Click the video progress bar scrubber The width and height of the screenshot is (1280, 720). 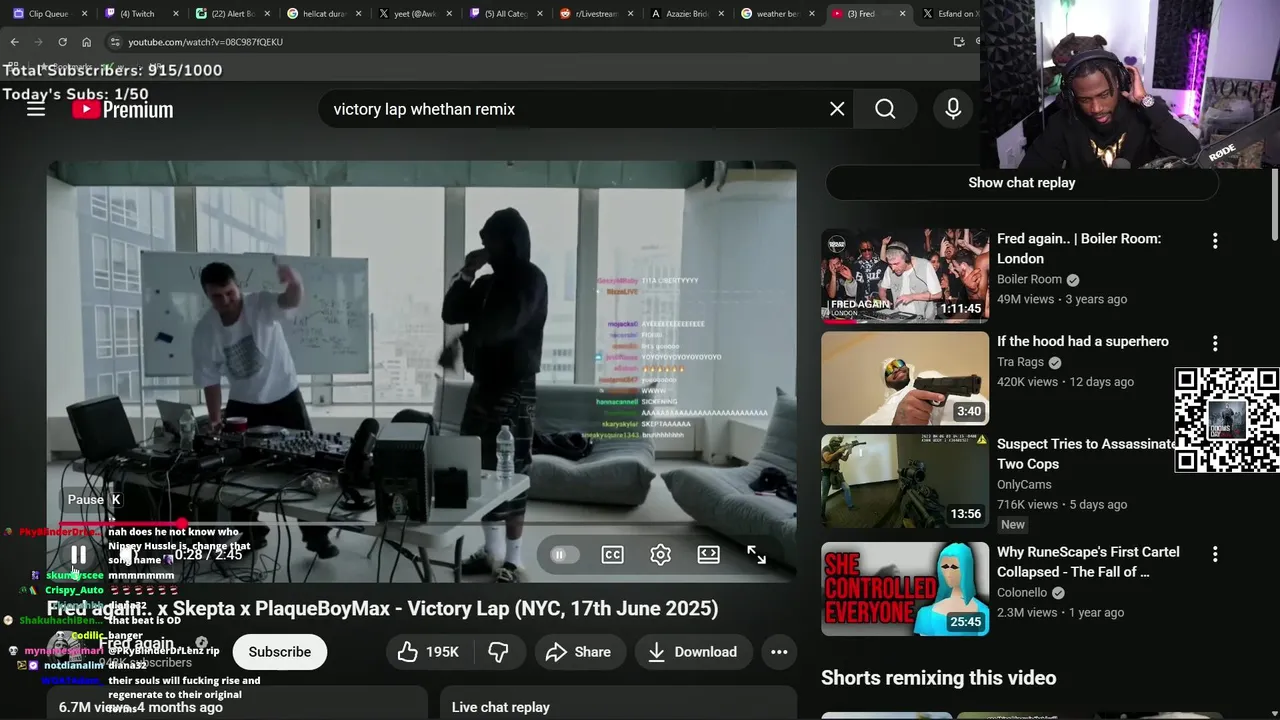181,524
